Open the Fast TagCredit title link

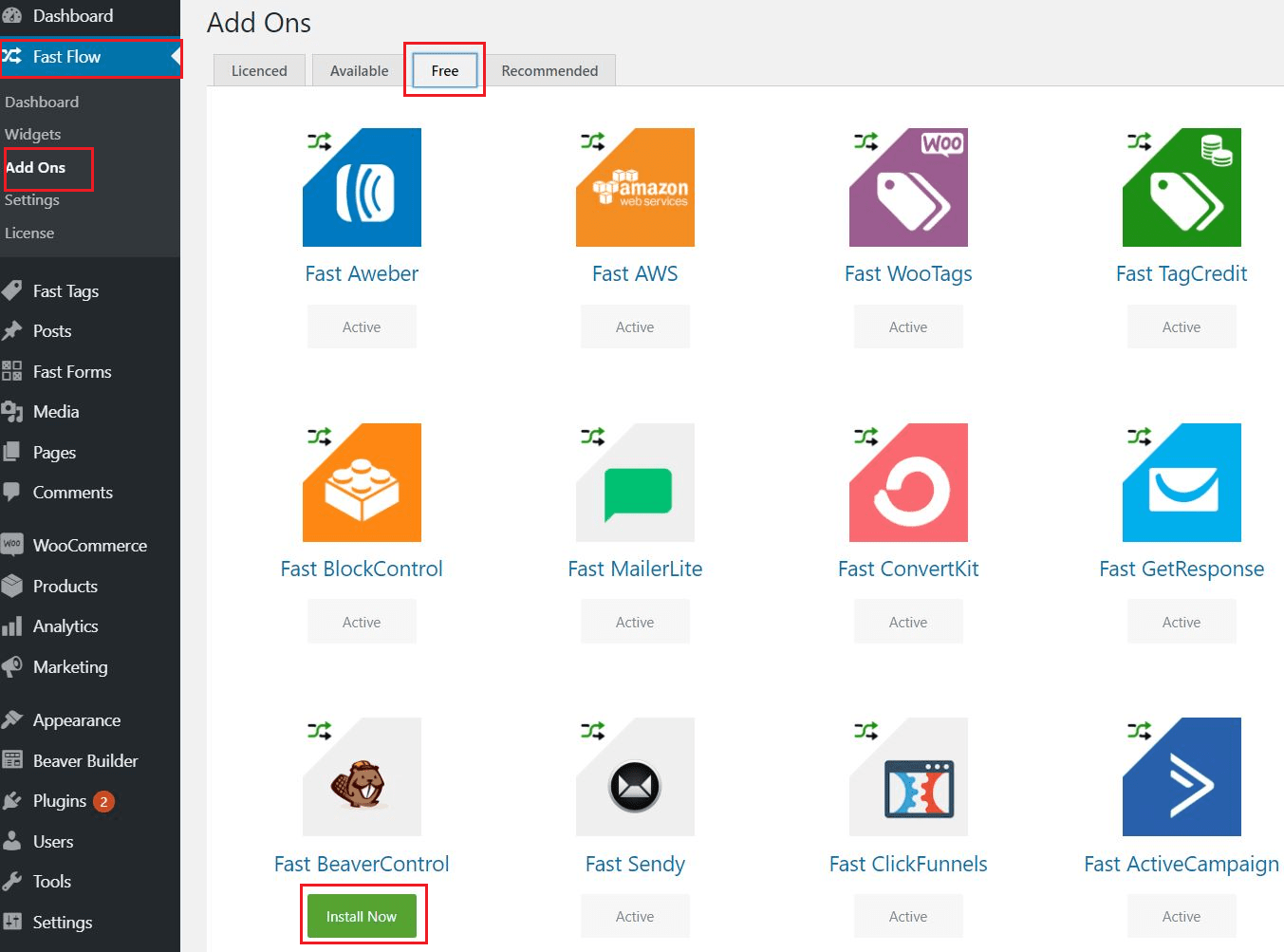point(1182,273)
